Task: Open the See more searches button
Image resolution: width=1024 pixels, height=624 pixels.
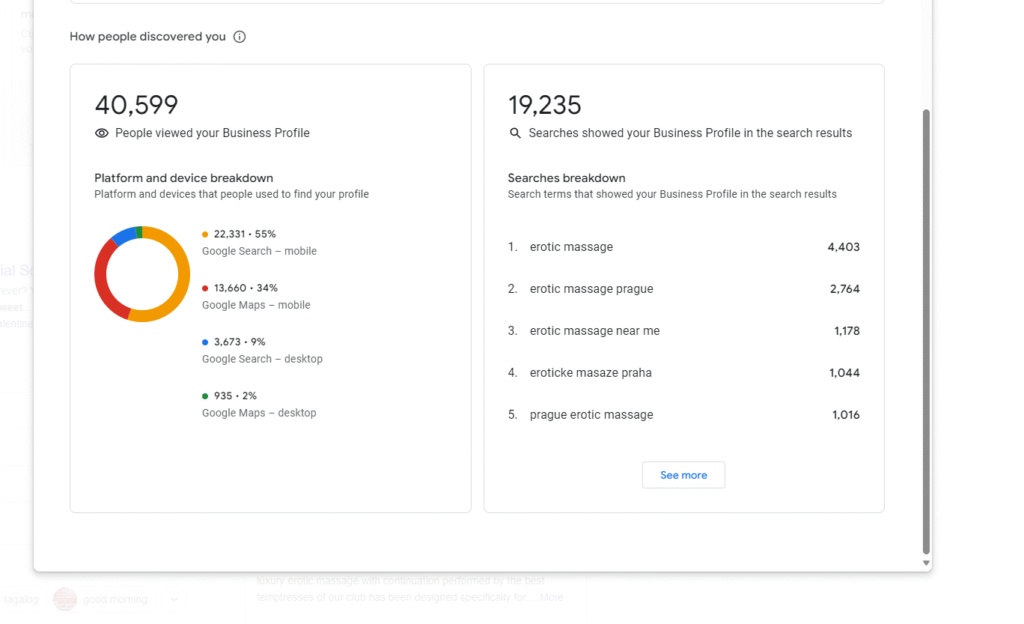Action: tap(683, 475)
